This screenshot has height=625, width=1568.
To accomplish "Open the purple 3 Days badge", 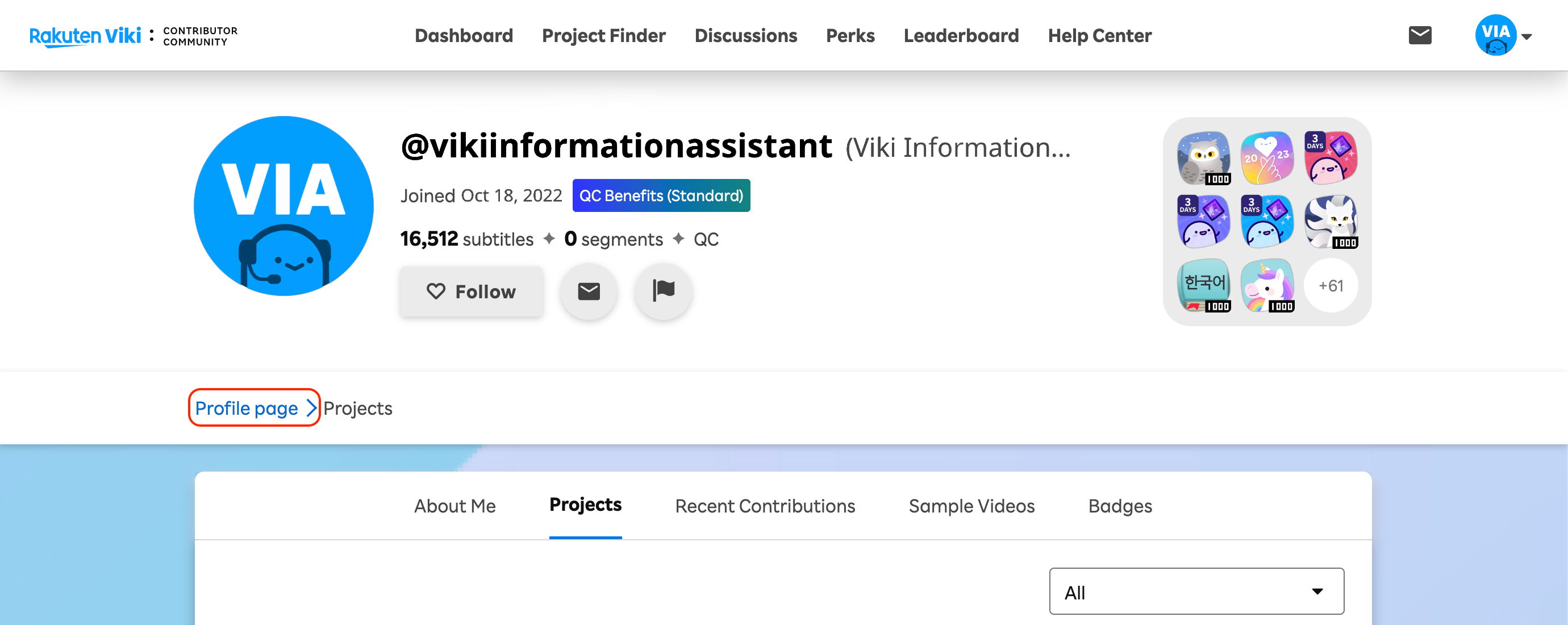I will point(1203,222).
